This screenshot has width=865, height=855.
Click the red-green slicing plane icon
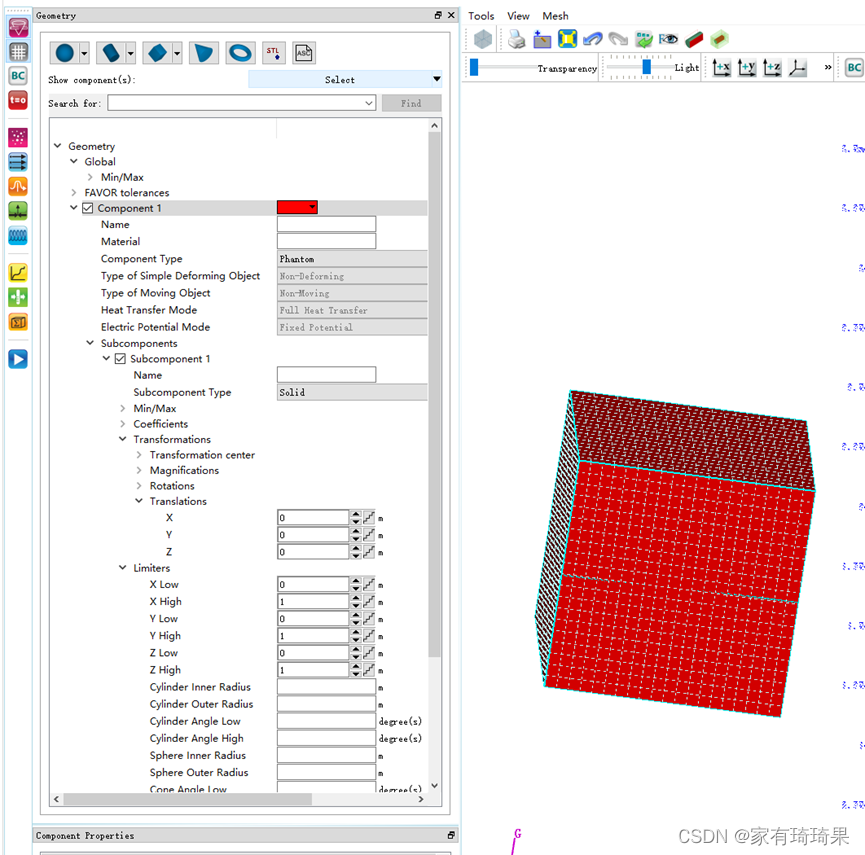694,39
